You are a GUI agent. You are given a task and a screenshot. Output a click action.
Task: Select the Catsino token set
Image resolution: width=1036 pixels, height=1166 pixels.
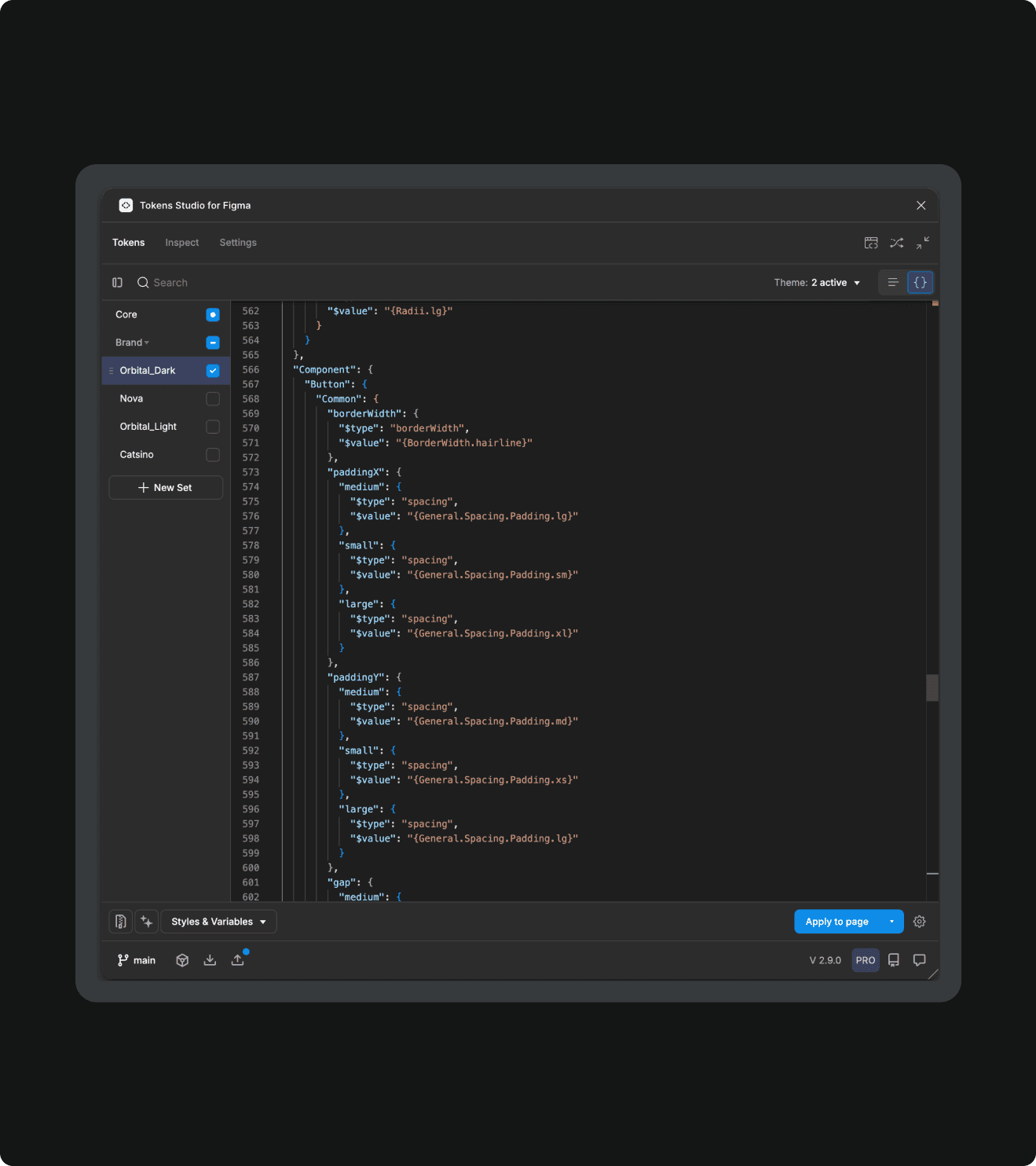[x=137, y=455]
